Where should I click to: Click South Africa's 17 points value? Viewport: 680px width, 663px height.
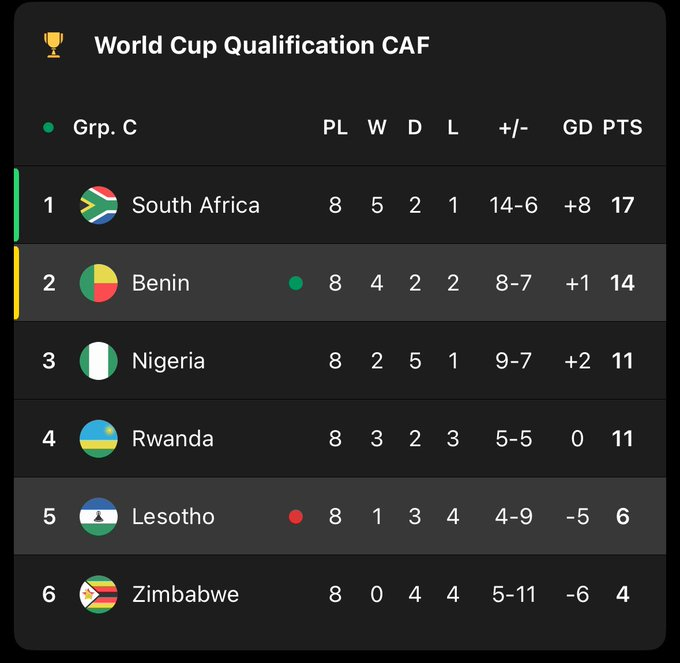(x=622, y=205)
